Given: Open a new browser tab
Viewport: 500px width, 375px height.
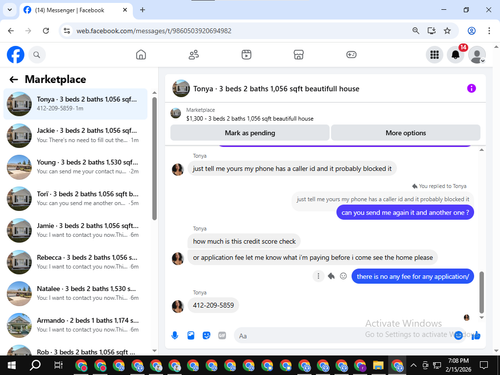Looking at the screenshot, I should pos(142,10).
